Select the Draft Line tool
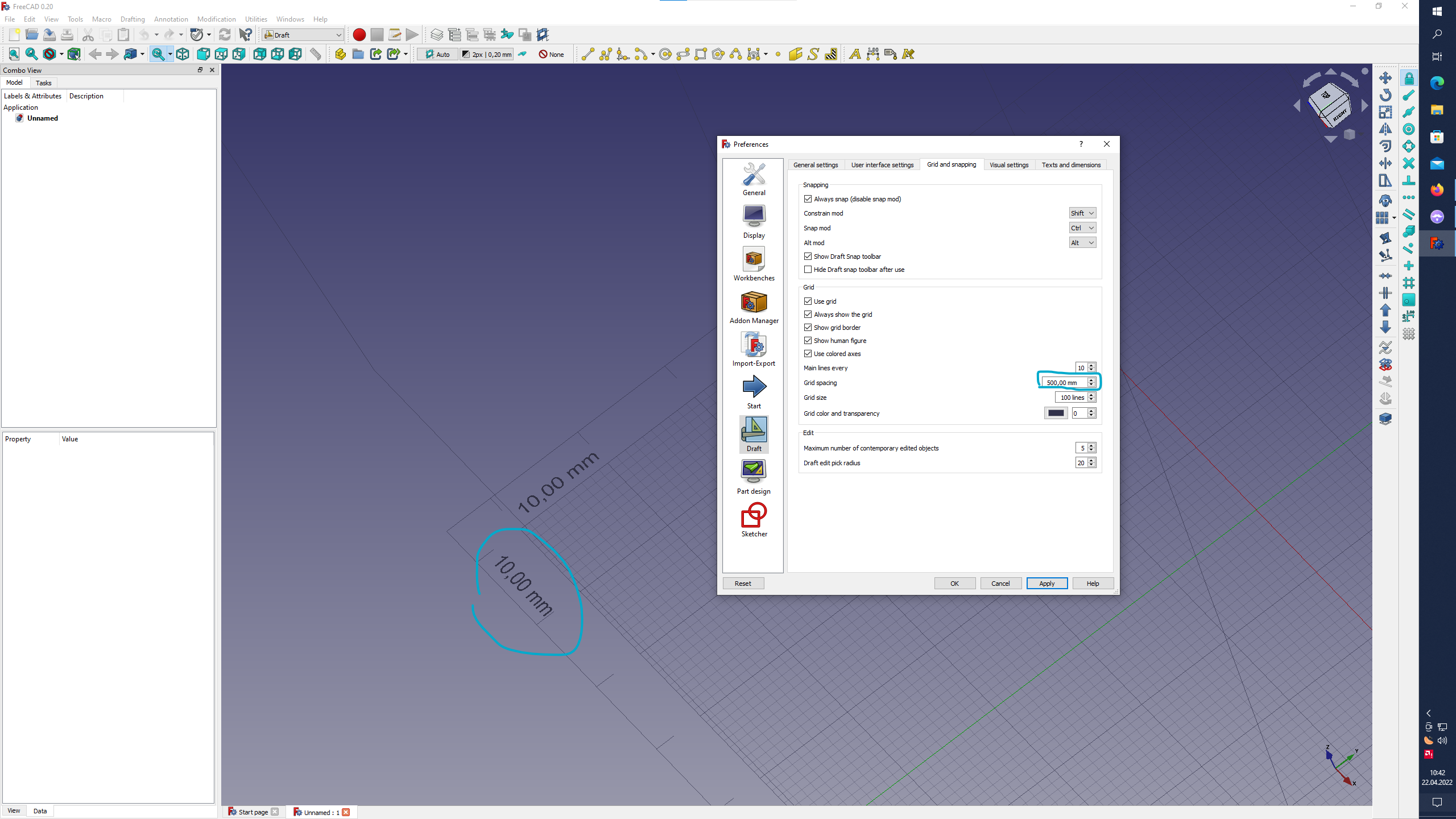This screenshot has width=1456, height=819. point(588,54)
